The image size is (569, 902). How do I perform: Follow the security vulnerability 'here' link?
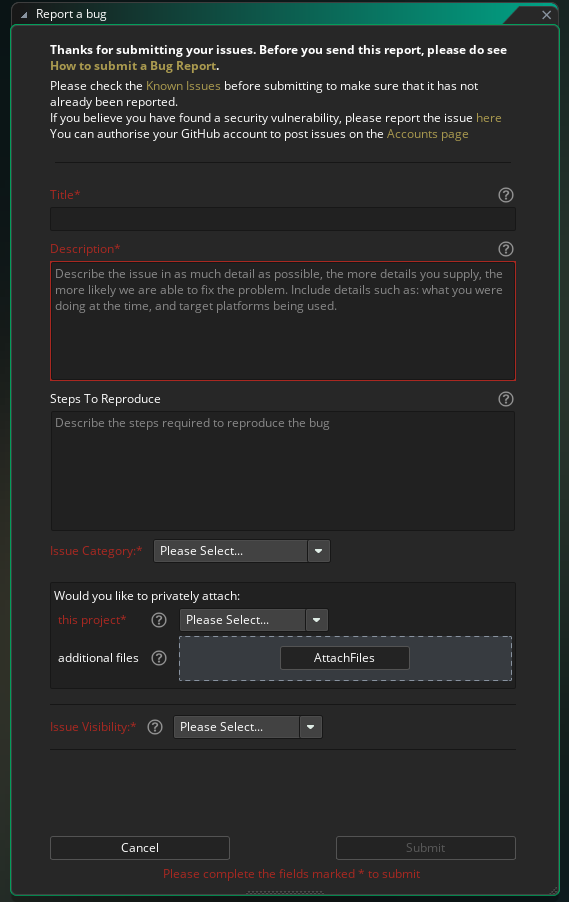pyautogui.click(x=488, y=118)
